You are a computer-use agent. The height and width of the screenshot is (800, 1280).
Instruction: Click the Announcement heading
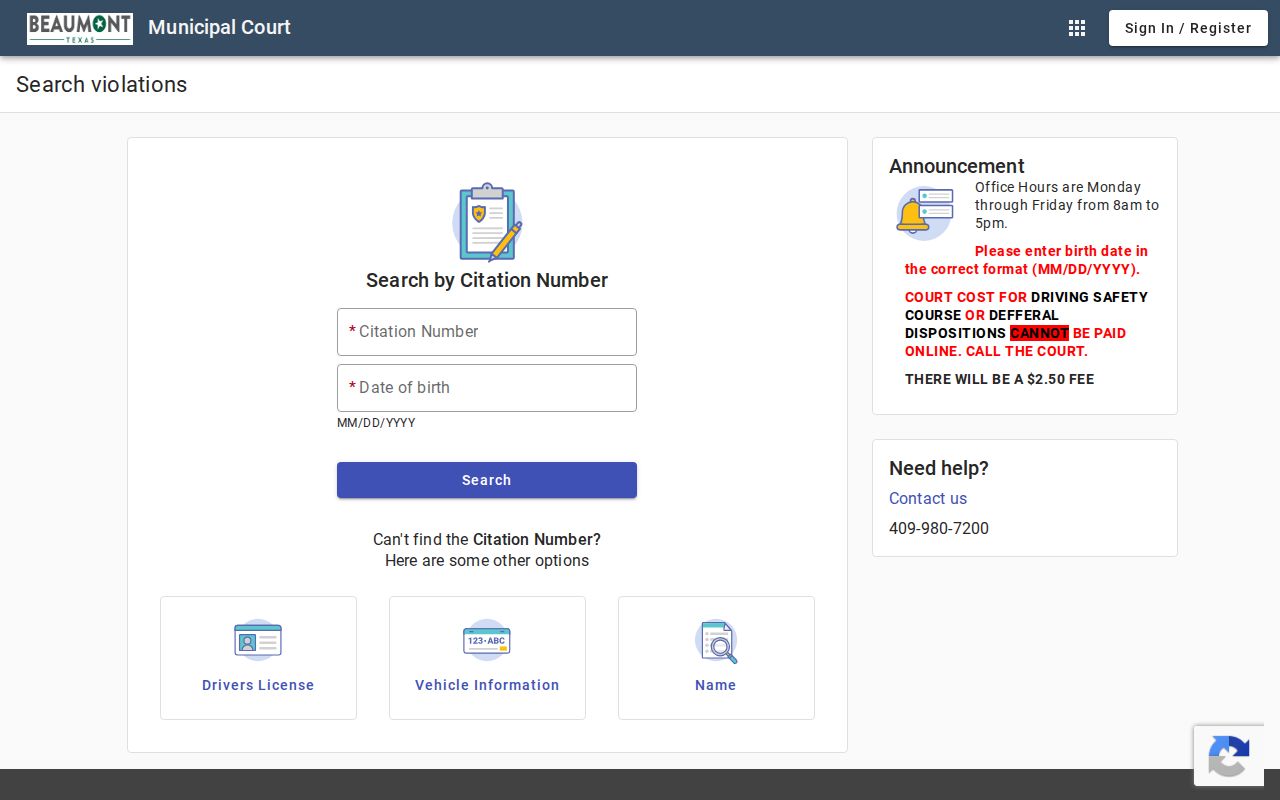pyautogui.click(x=957, y=166)
